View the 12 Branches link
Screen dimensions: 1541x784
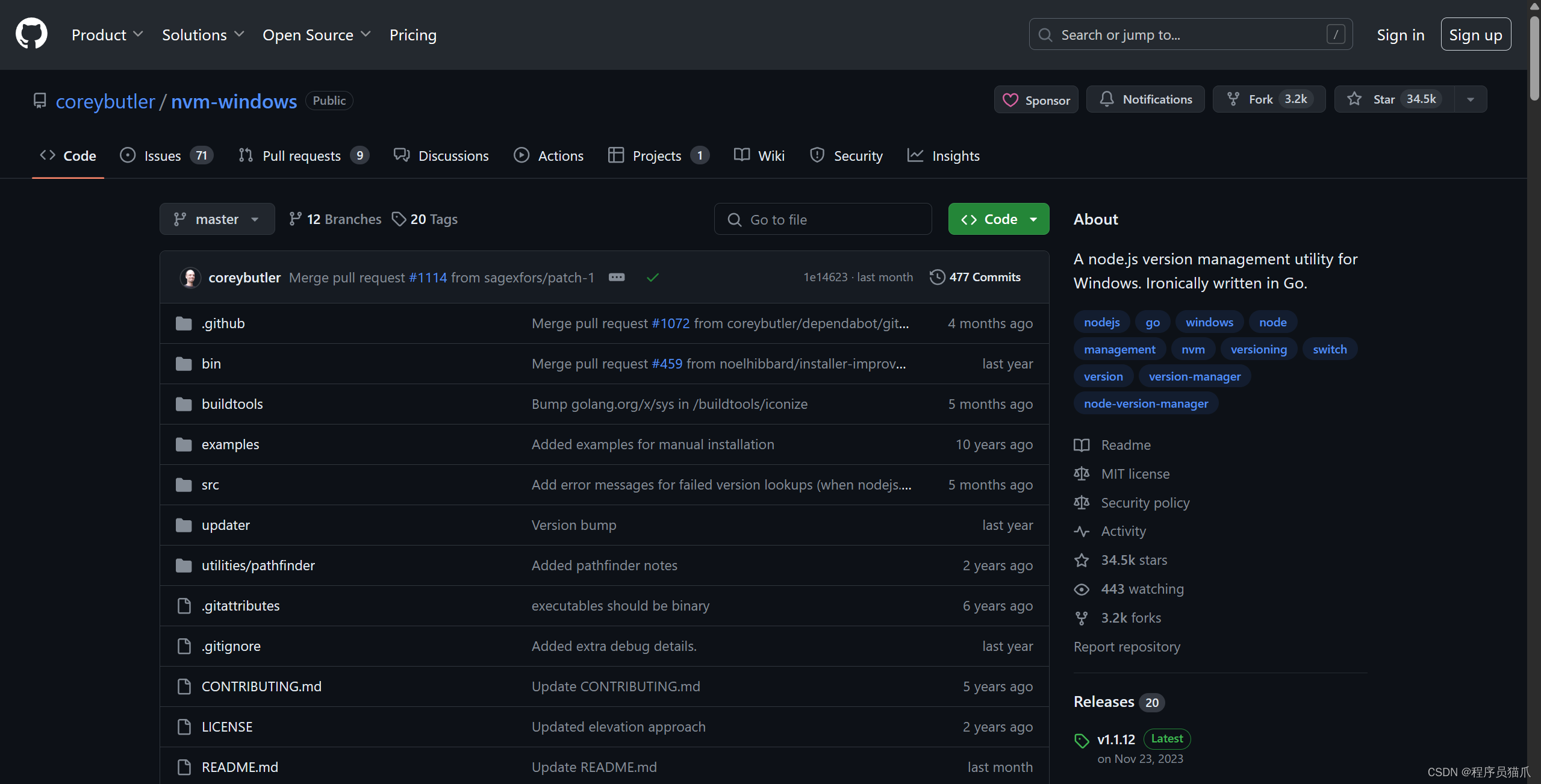pos(335,219)
